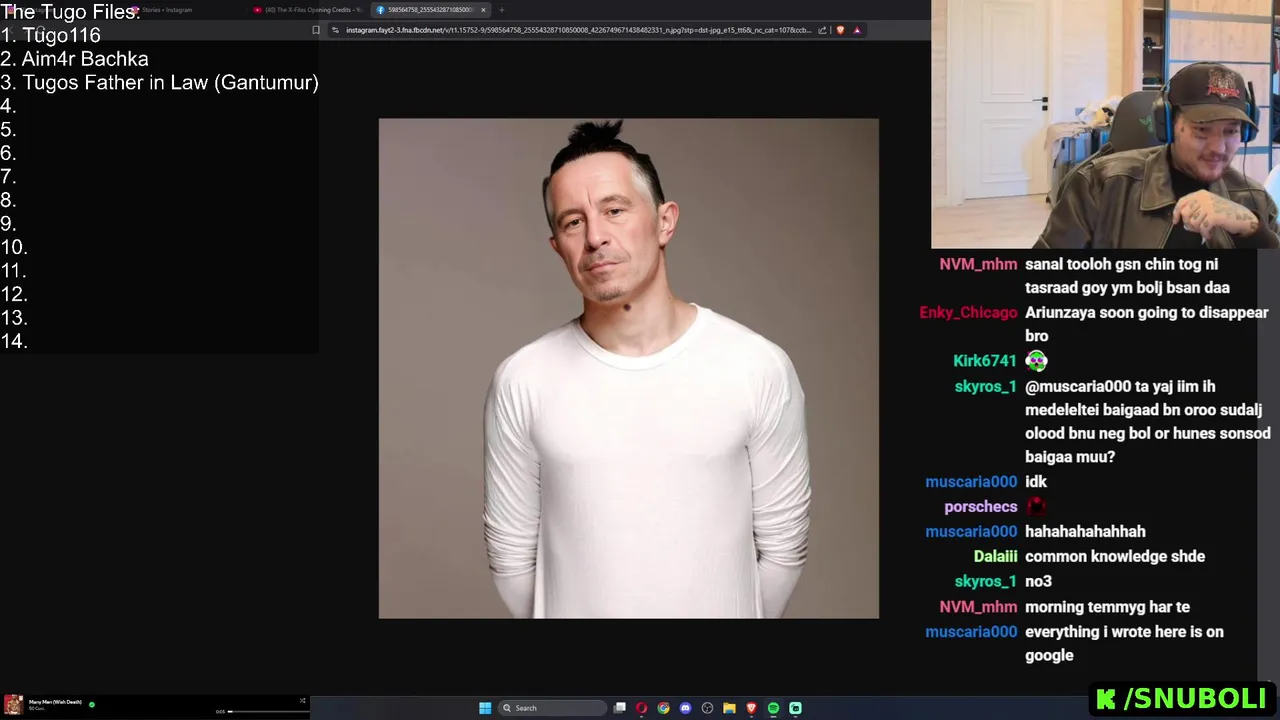Click the 'Ariunzaya soon going to disappear' message

[x=1146, y=324]
